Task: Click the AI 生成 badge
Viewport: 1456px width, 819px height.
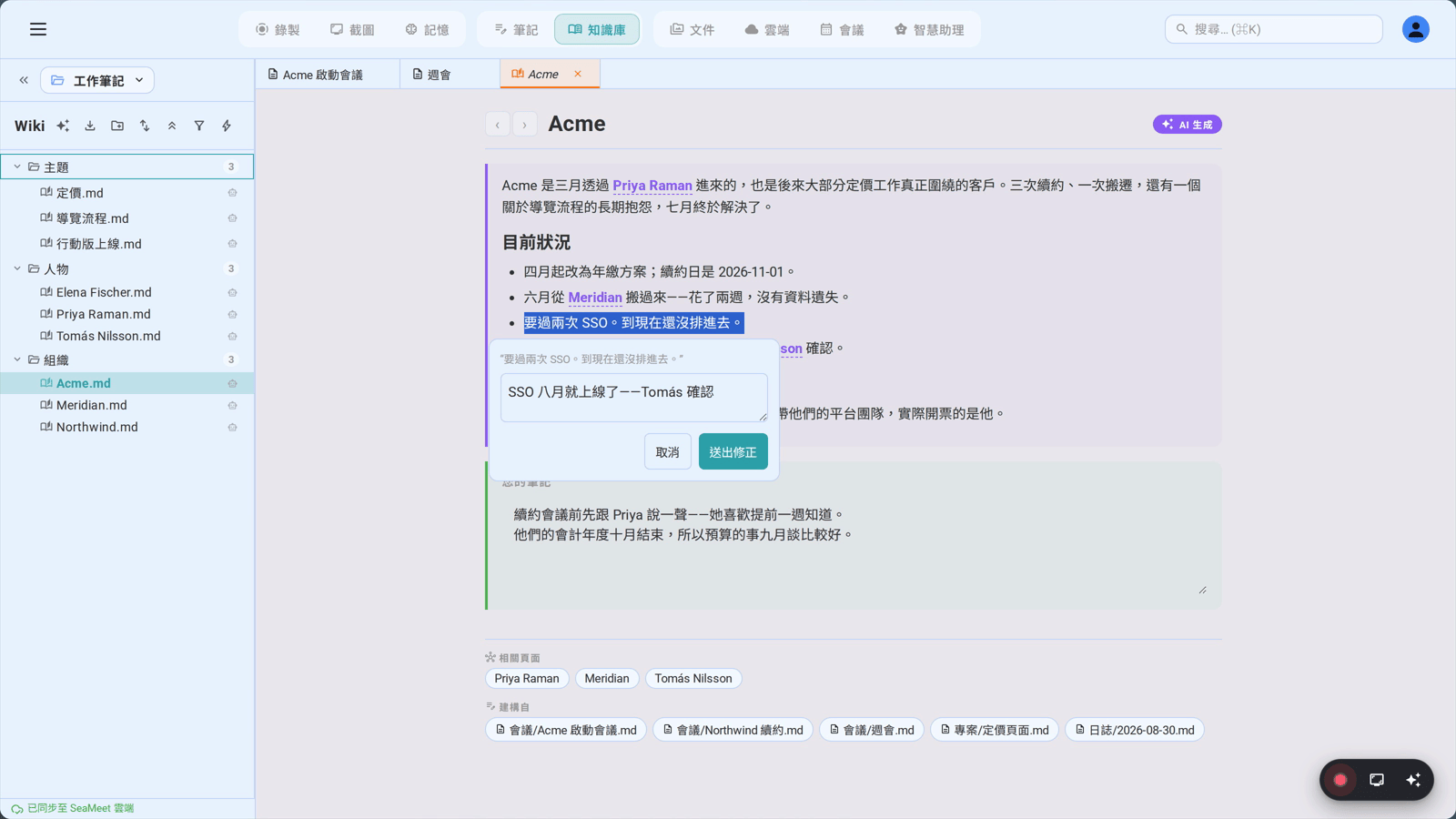Action: [1188, 124]
